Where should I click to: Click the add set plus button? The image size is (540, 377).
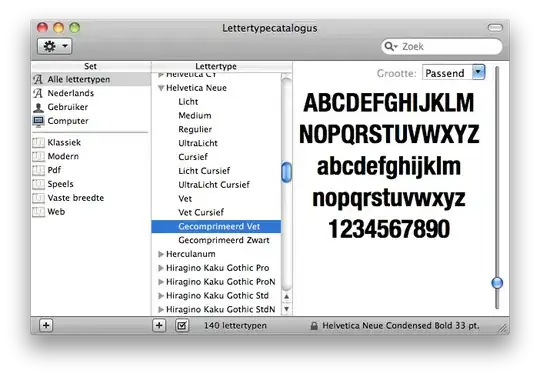click(x=46, y=325)
